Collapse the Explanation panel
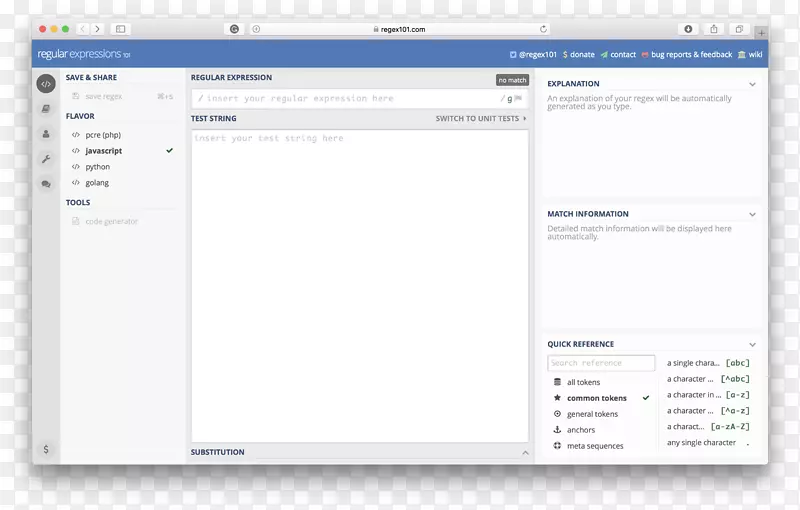 pyautogui.click(x=753, y=85)
